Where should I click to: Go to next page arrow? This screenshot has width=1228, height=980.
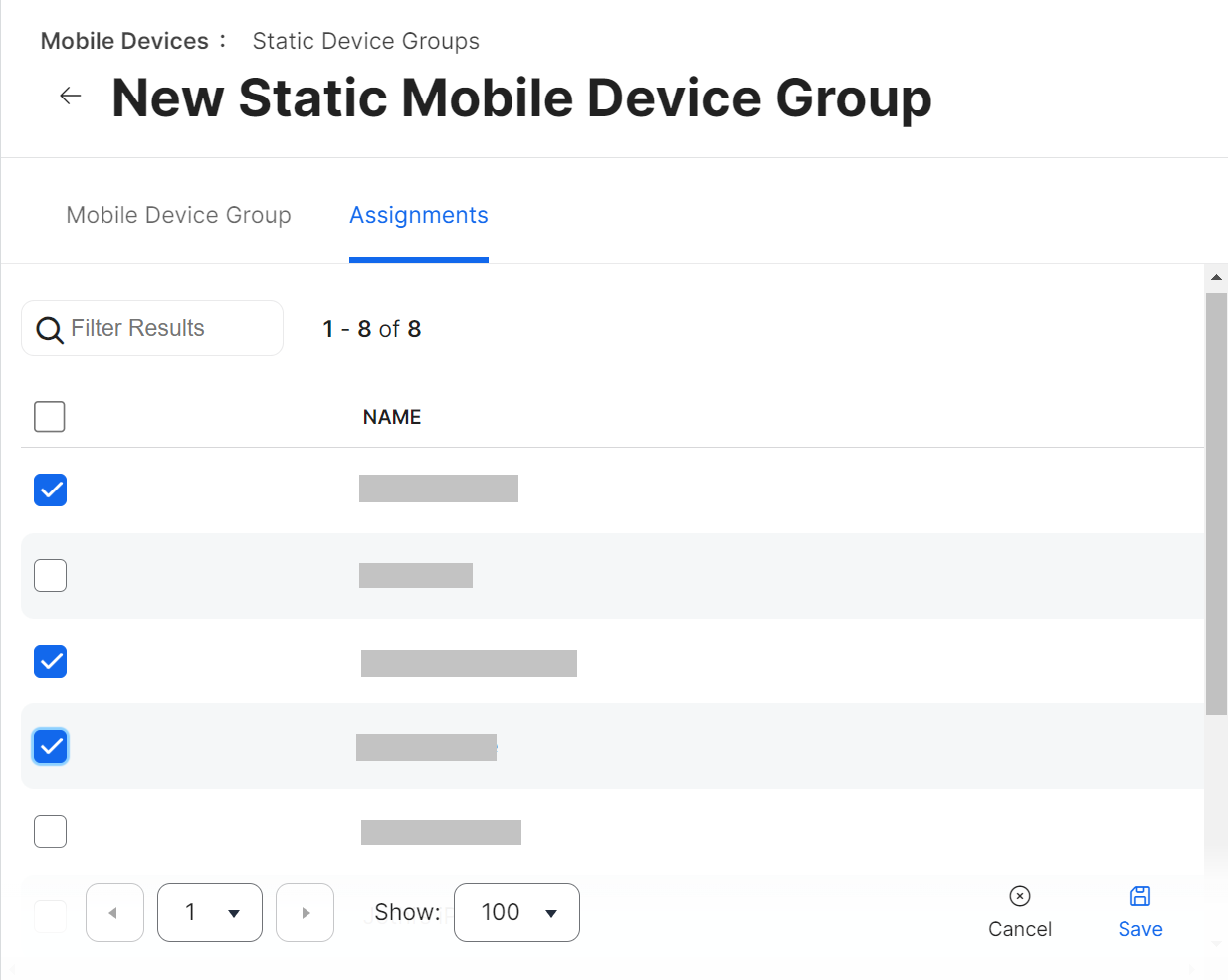[x=305, y=912]
